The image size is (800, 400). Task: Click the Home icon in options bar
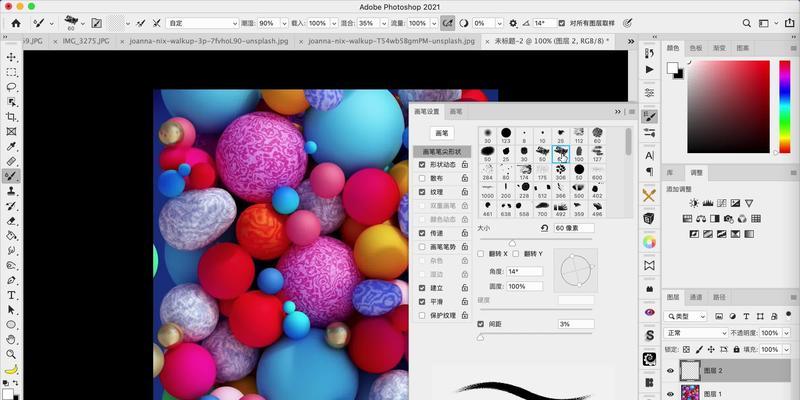tap(16, 23)
